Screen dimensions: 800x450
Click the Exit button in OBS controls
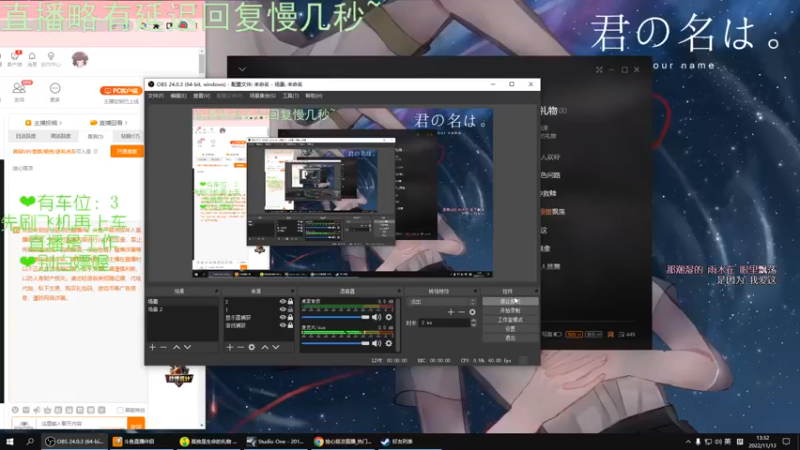coord(510,338)
